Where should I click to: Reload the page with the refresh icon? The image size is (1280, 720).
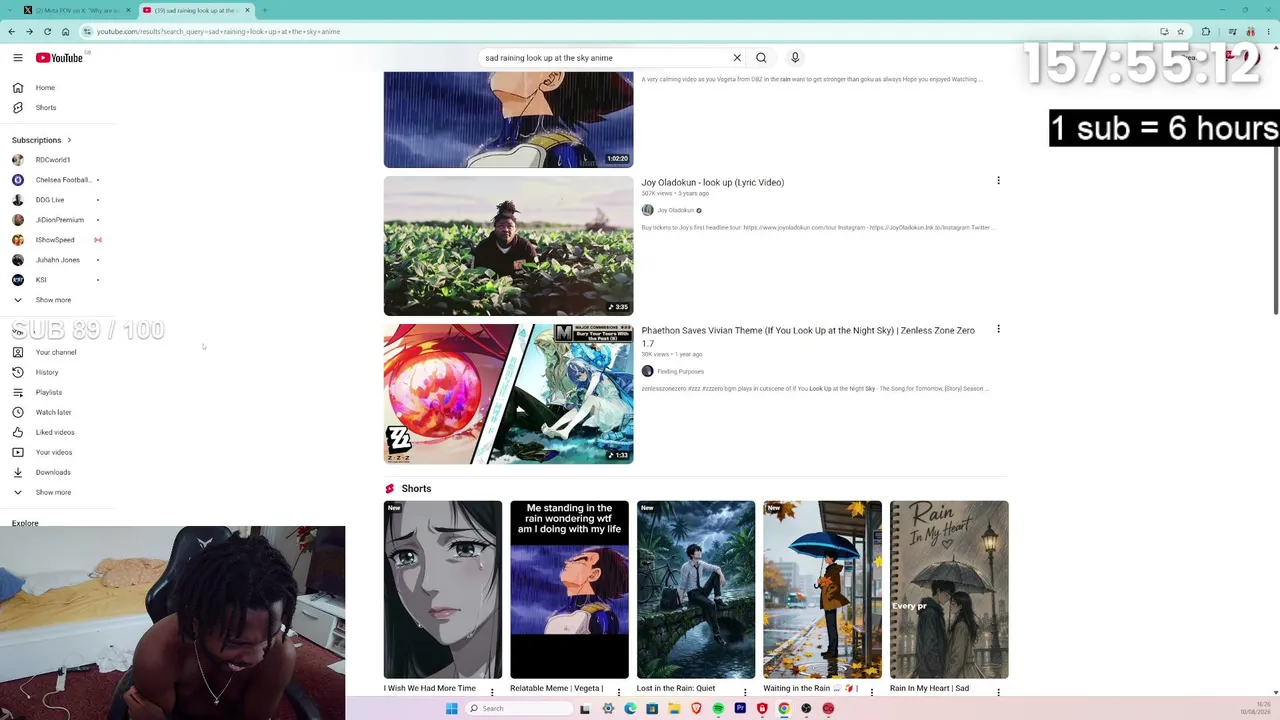click(x=47, y=32)
